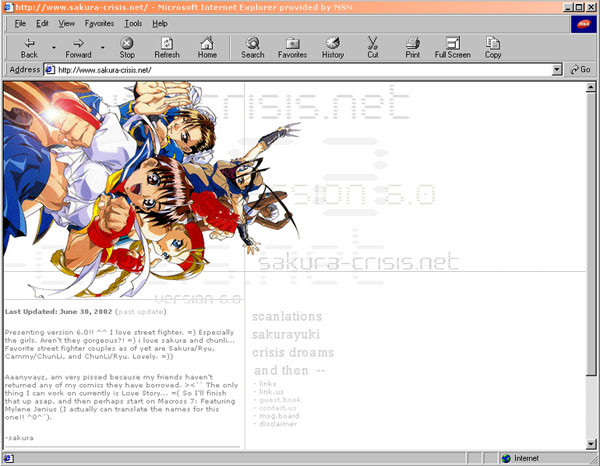The width and height of the screenshot is (600, 466).
Task: Click the Street Fighter artwork image
Action: click(151, 189)
